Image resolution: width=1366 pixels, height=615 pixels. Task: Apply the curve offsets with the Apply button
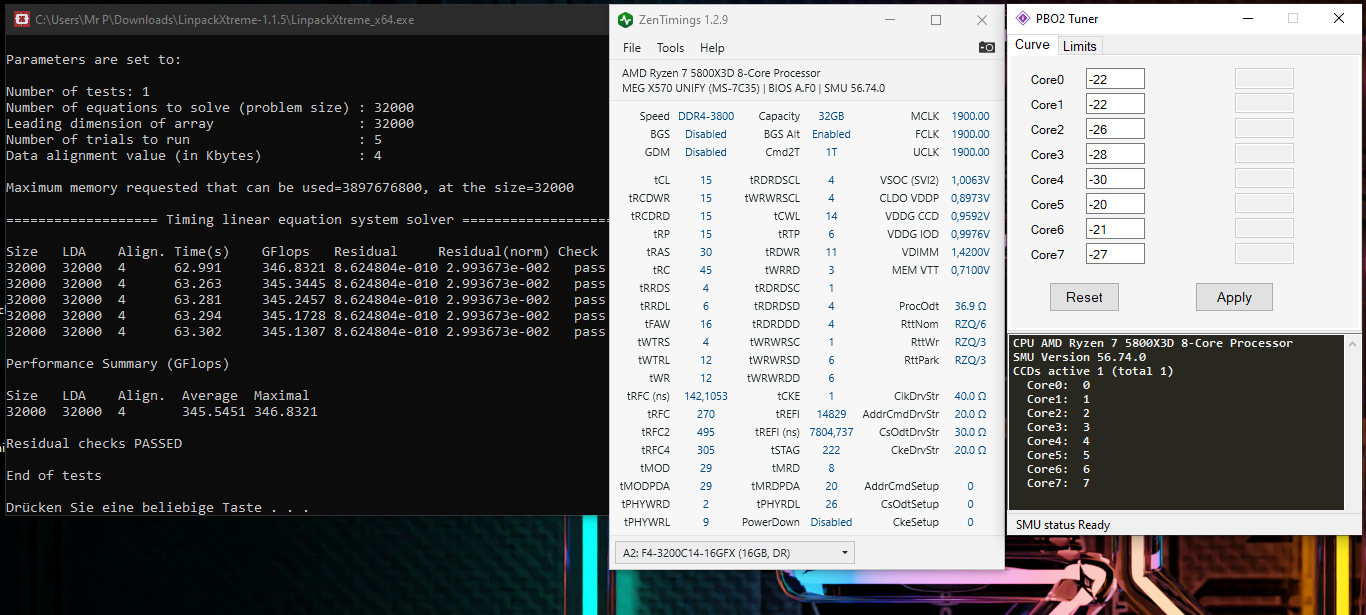(x=1233, y=297)
